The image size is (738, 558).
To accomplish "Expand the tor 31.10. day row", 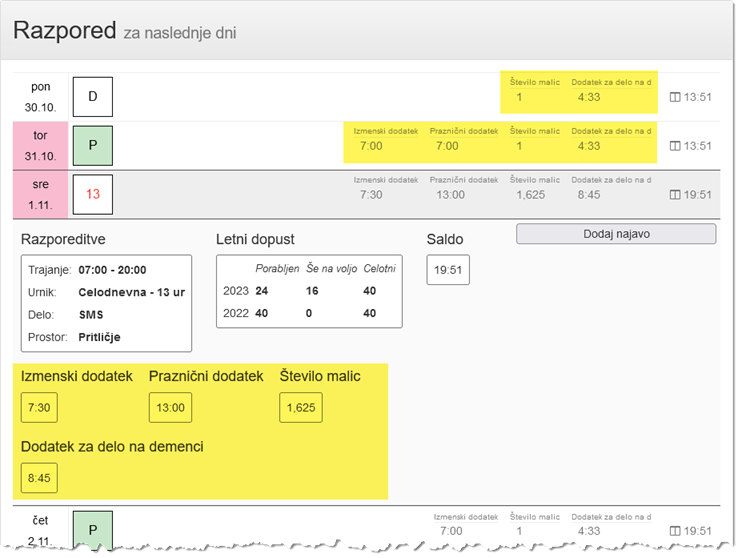I will tap(41, 146).
